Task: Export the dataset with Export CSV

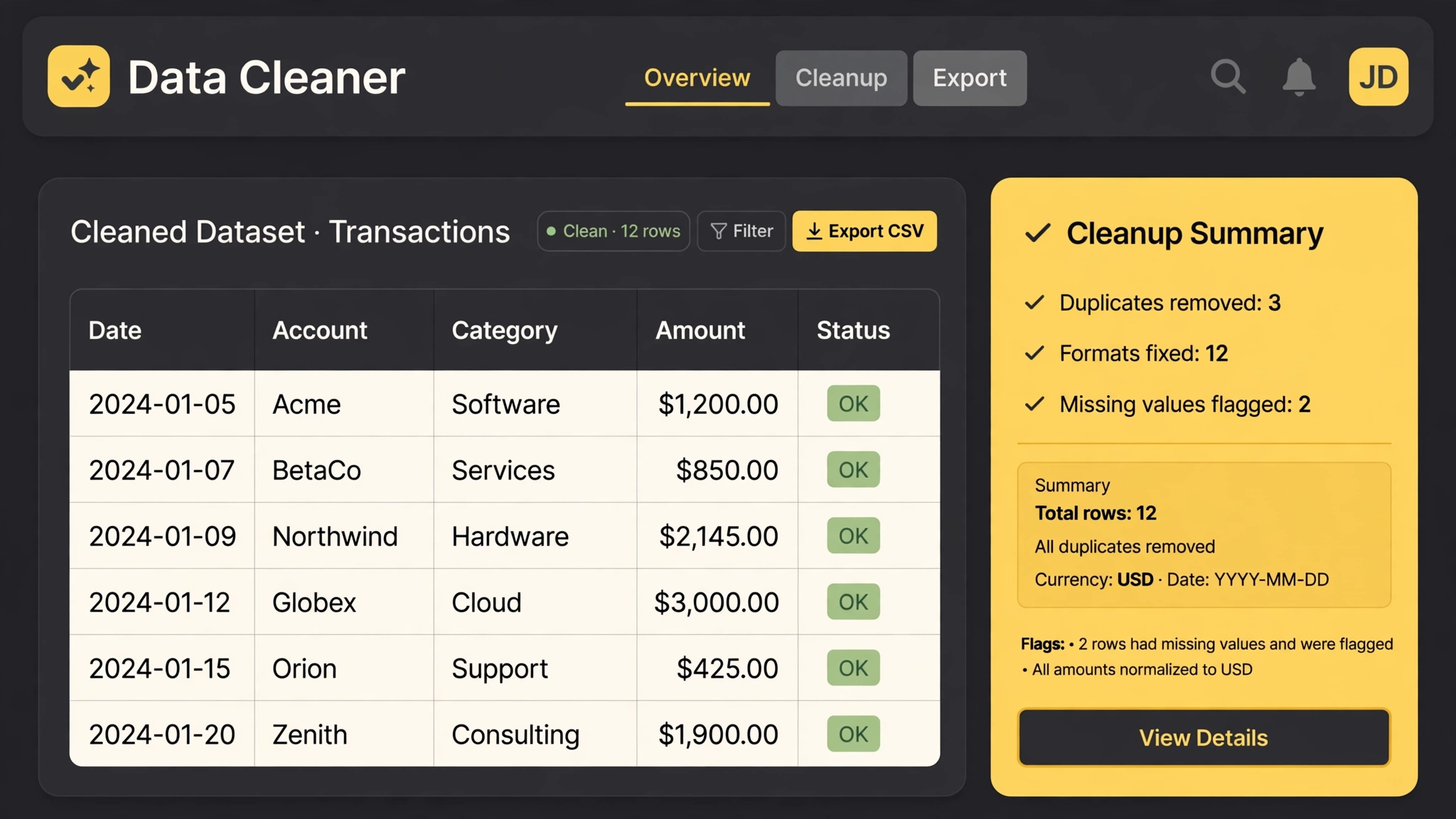Action: click(864, 231)
